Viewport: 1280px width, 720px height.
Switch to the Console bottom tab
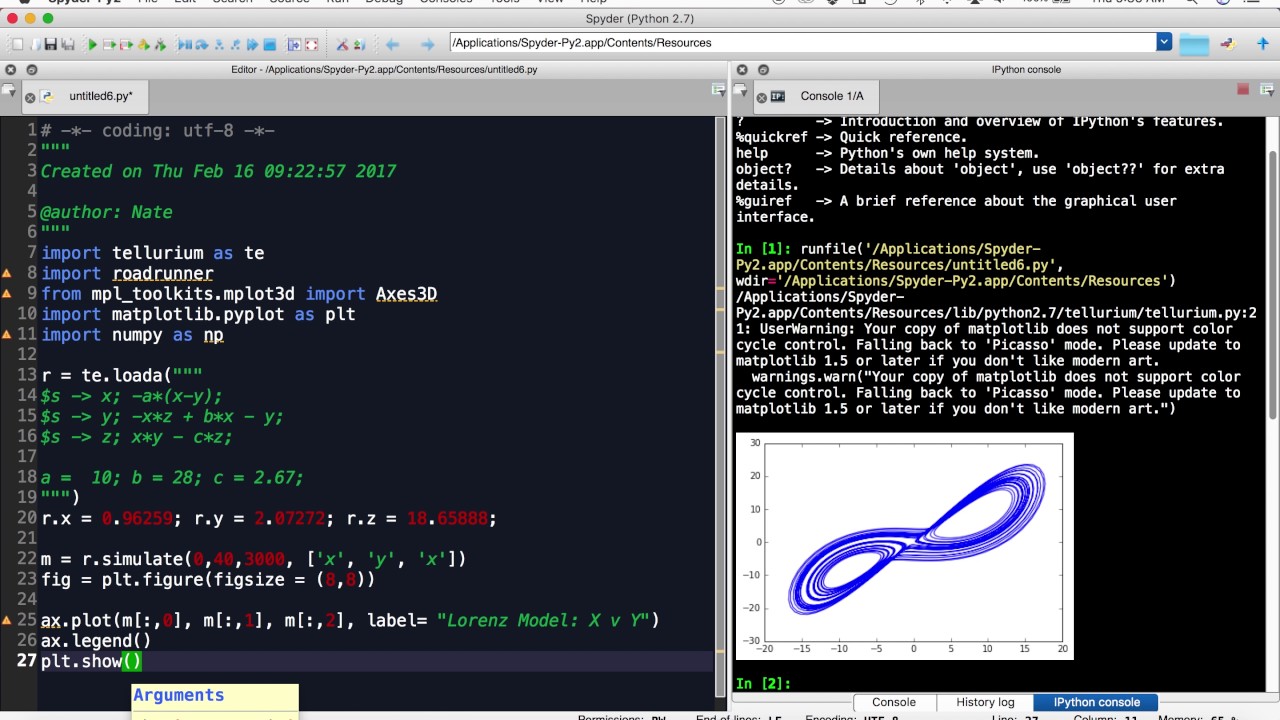point(893,702)
